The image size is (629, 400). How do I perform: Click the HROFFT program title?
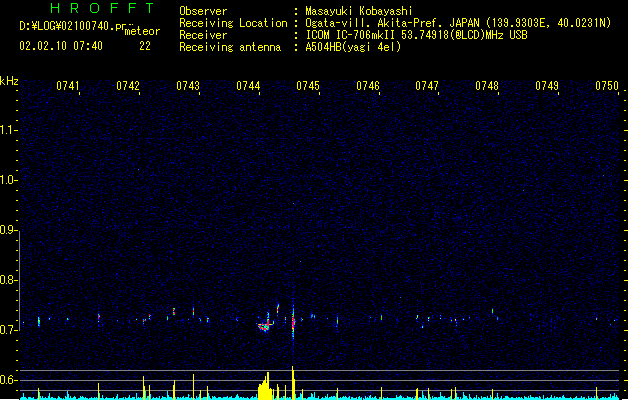pos(102,8)
